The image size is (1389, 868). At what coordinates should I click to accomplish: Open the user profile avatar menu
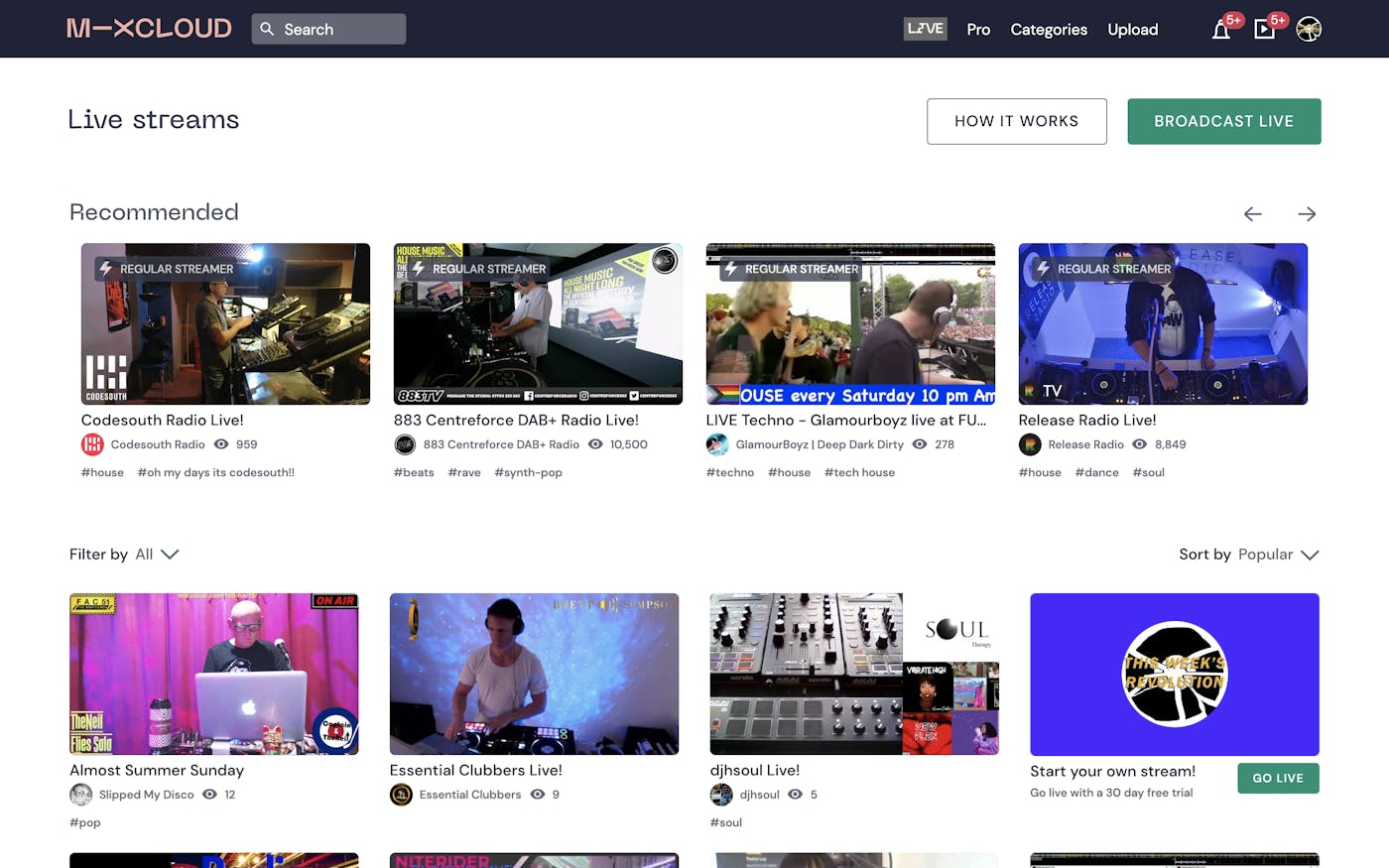click(x=1309, y=30)
